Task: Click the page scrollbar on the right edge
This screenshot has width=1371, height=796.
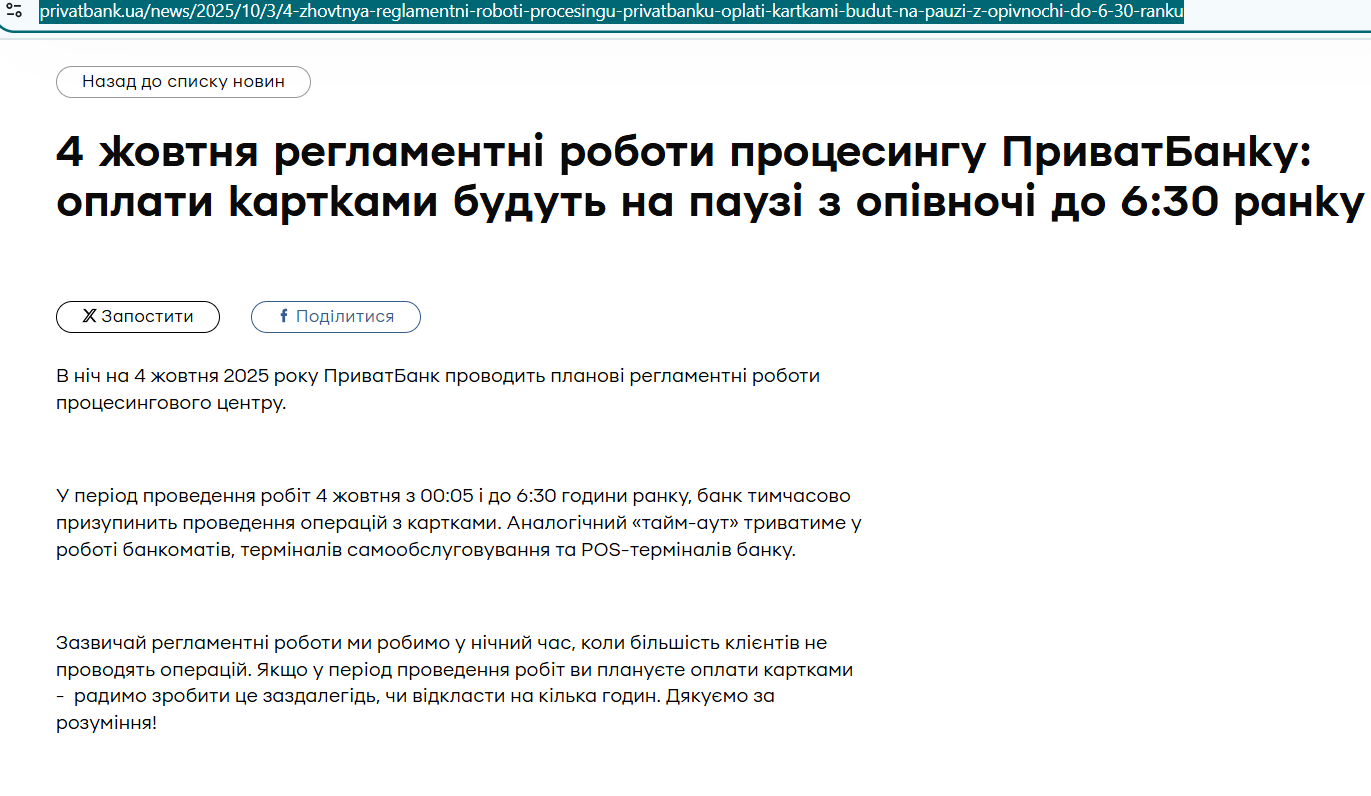Action: 1364,400
